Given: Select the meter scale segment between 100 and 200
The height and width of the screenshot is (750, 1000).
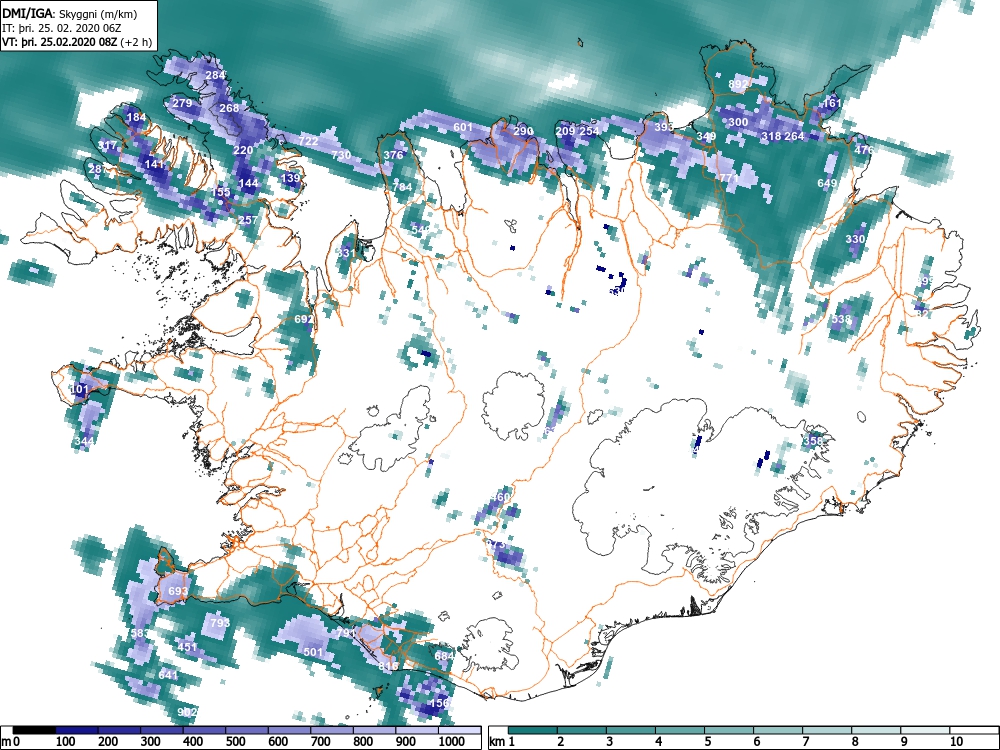Looking at the screenshot, I should point(77,731).
